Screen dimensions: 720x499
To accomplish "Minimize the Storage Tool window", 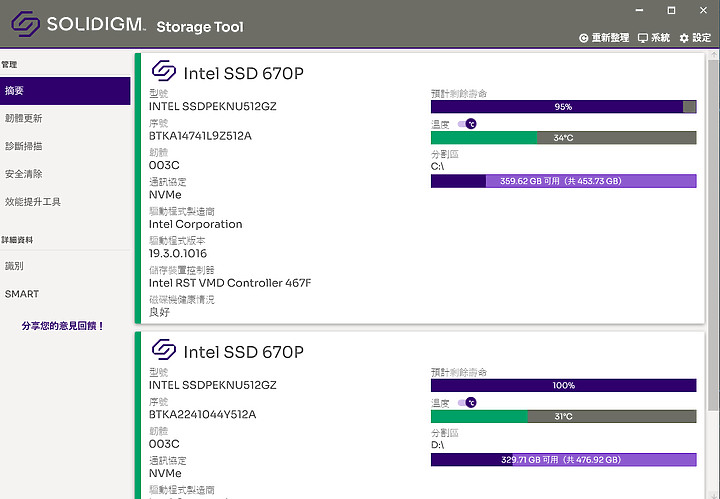I will pyautogui.click(x=640, y=10).
